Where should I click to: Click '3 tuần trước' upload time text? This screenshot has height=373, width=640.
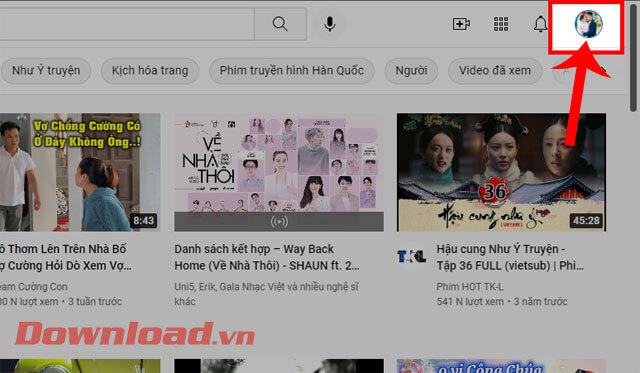tap(95, 302)
